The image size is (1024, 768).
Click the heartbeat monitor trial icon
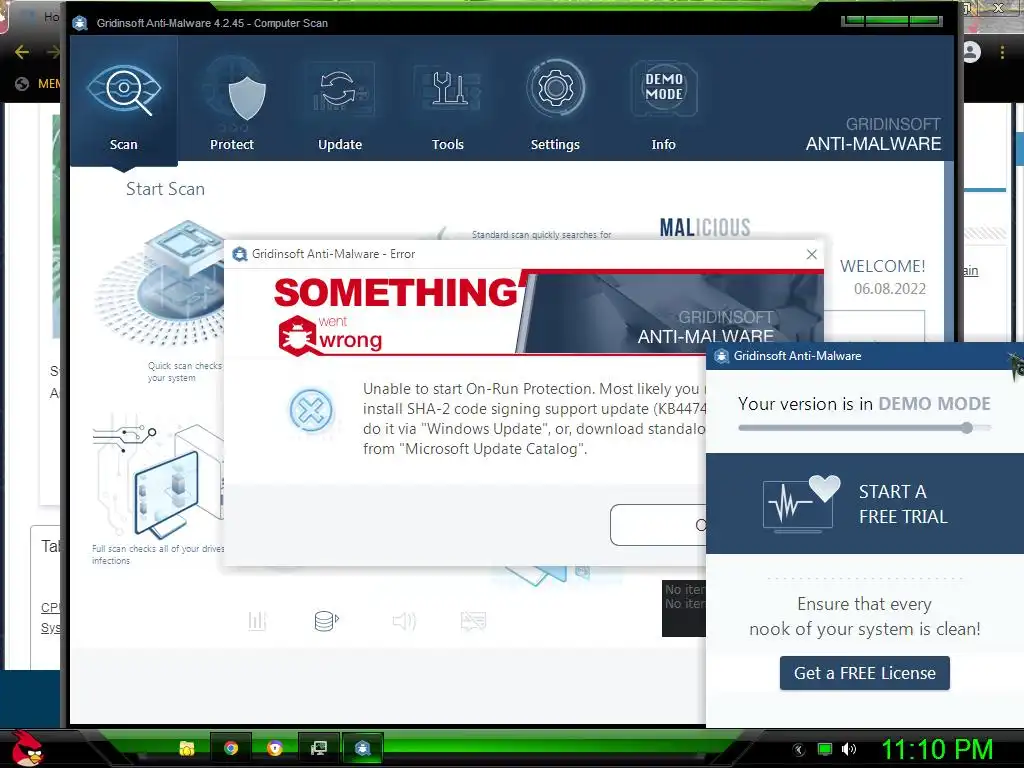pos(801,504)
